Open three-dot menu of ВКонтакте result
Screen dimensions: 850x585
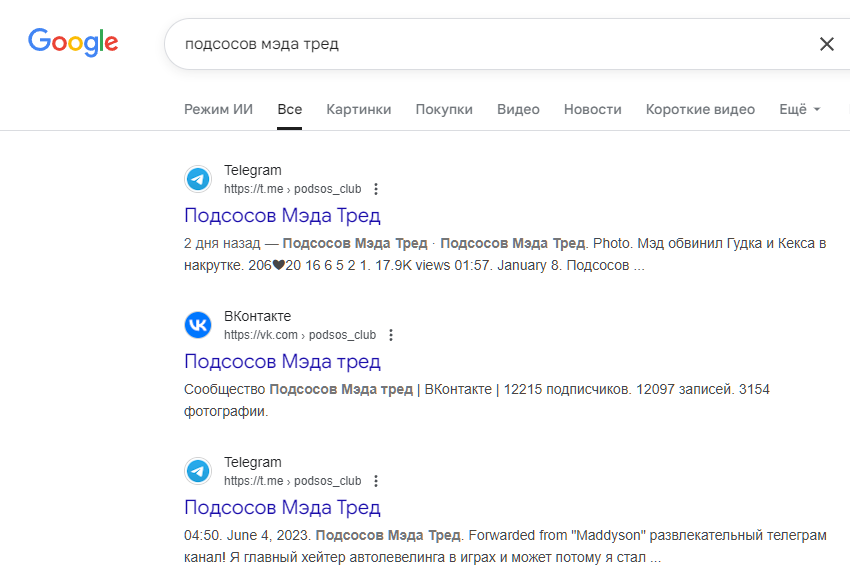(x=390, y=335)
